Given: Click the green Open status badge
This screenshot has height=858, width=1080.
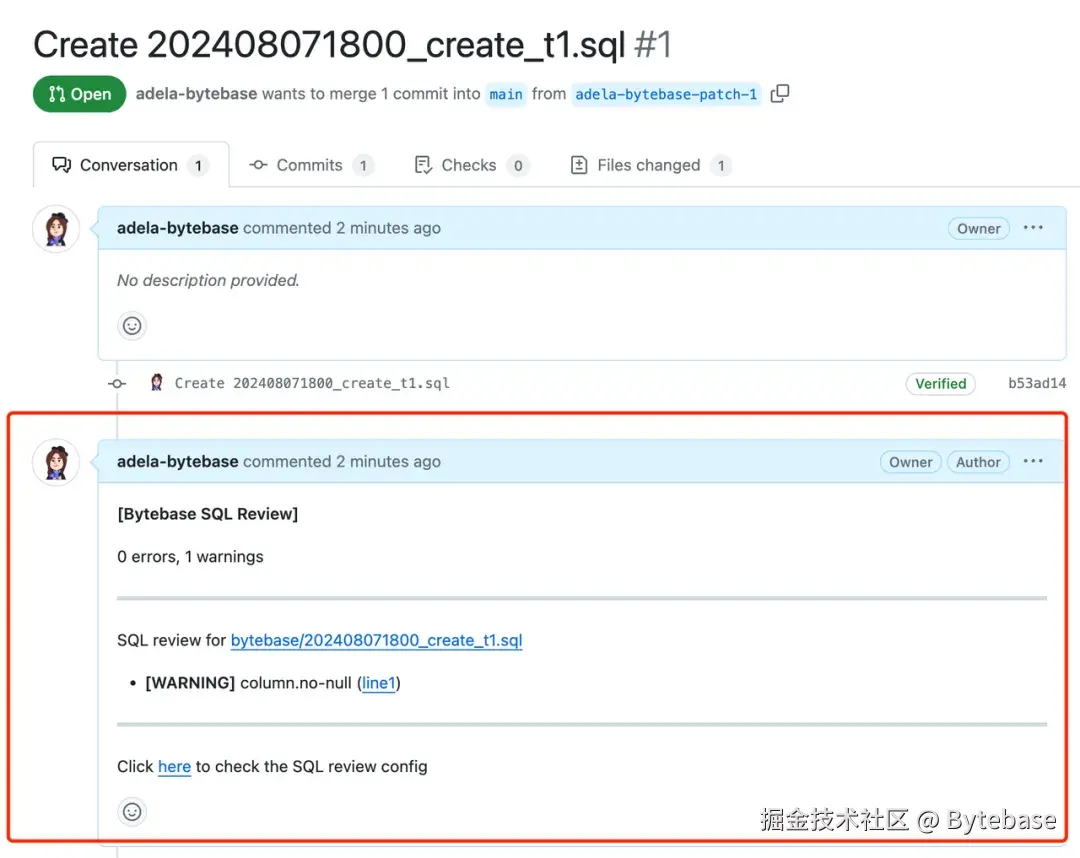Looking at the screenshot, I should [79, 94].
